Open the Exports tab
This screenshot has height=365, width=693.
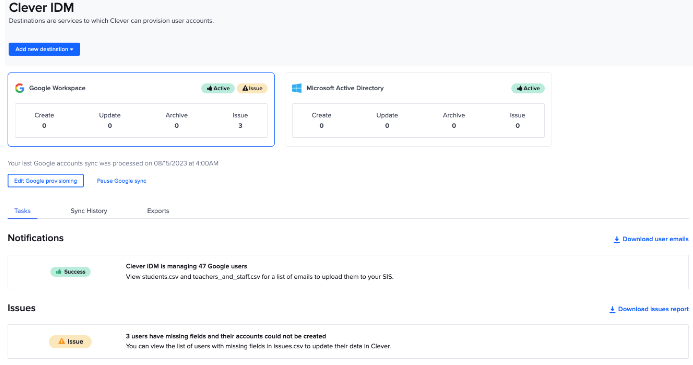(x=158, y=211)
